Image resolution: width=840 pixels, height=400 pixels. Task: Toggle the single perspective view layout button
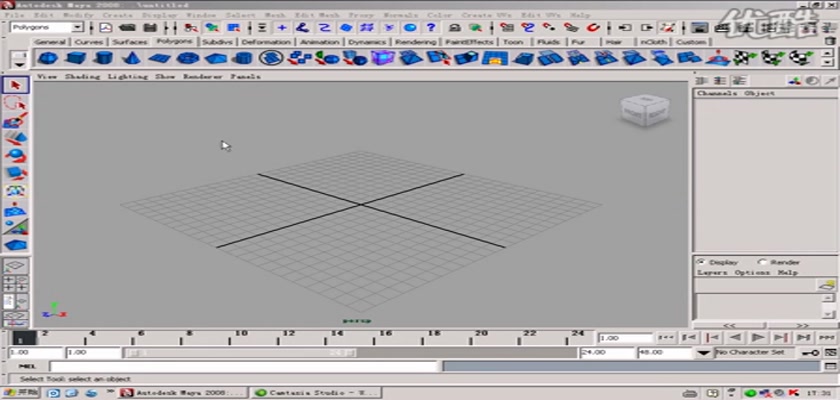click(x=16, y=266)
